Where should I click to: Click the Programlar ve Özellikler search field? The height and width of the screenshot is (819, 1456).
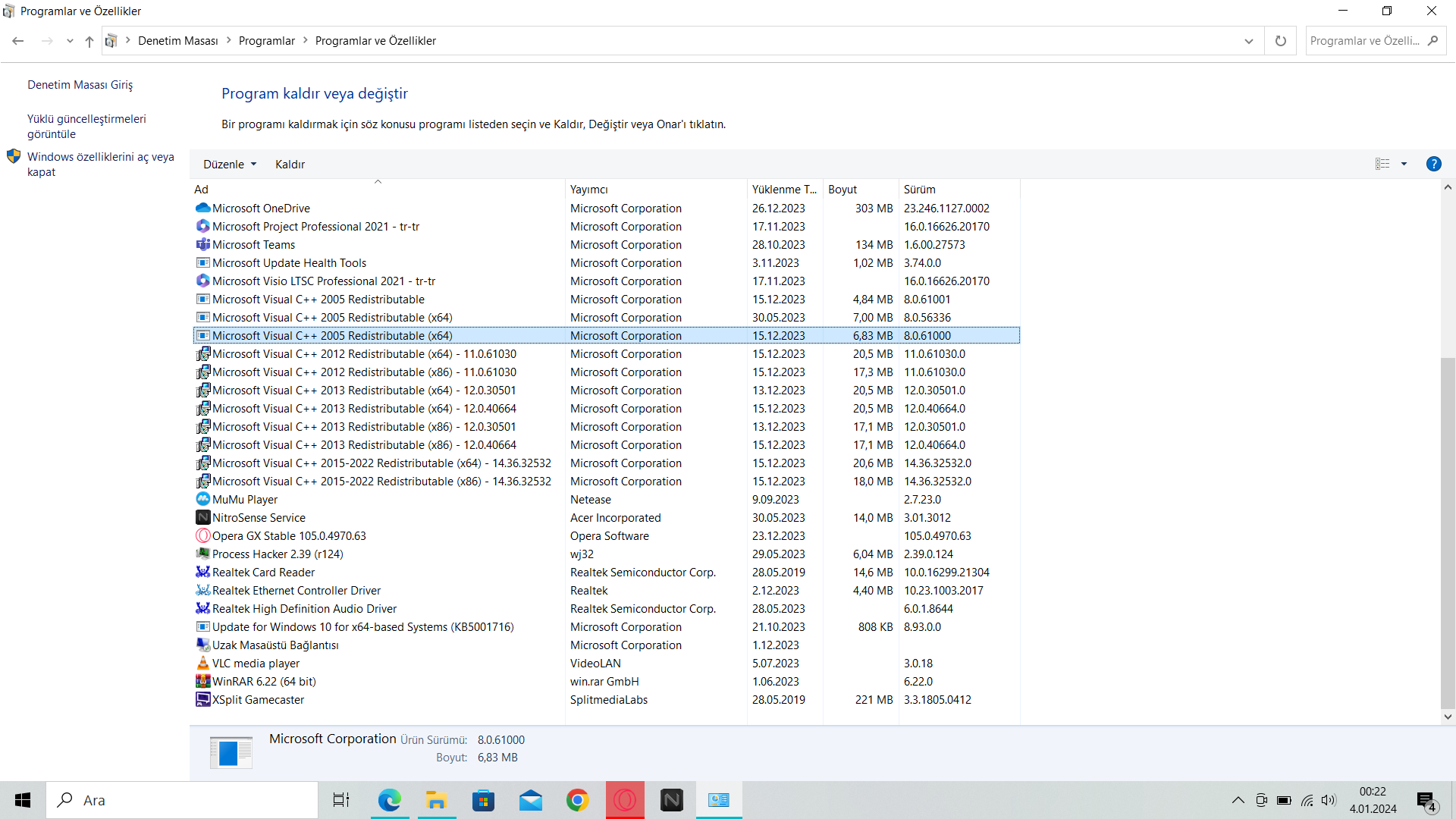pos(1365,41)
